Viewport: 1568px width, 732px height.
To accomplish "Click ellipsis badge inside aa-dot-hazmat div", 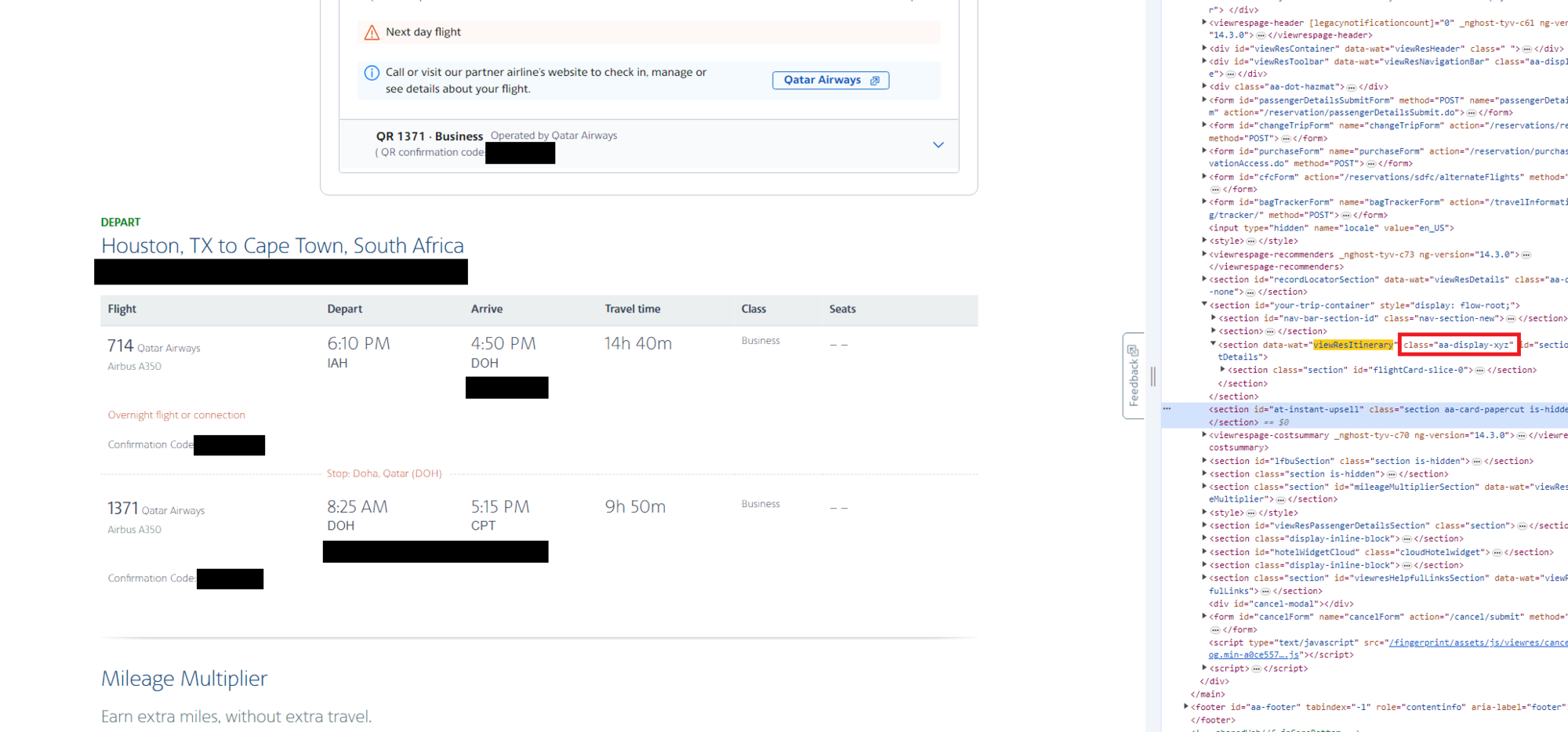I will point(1351,87).
